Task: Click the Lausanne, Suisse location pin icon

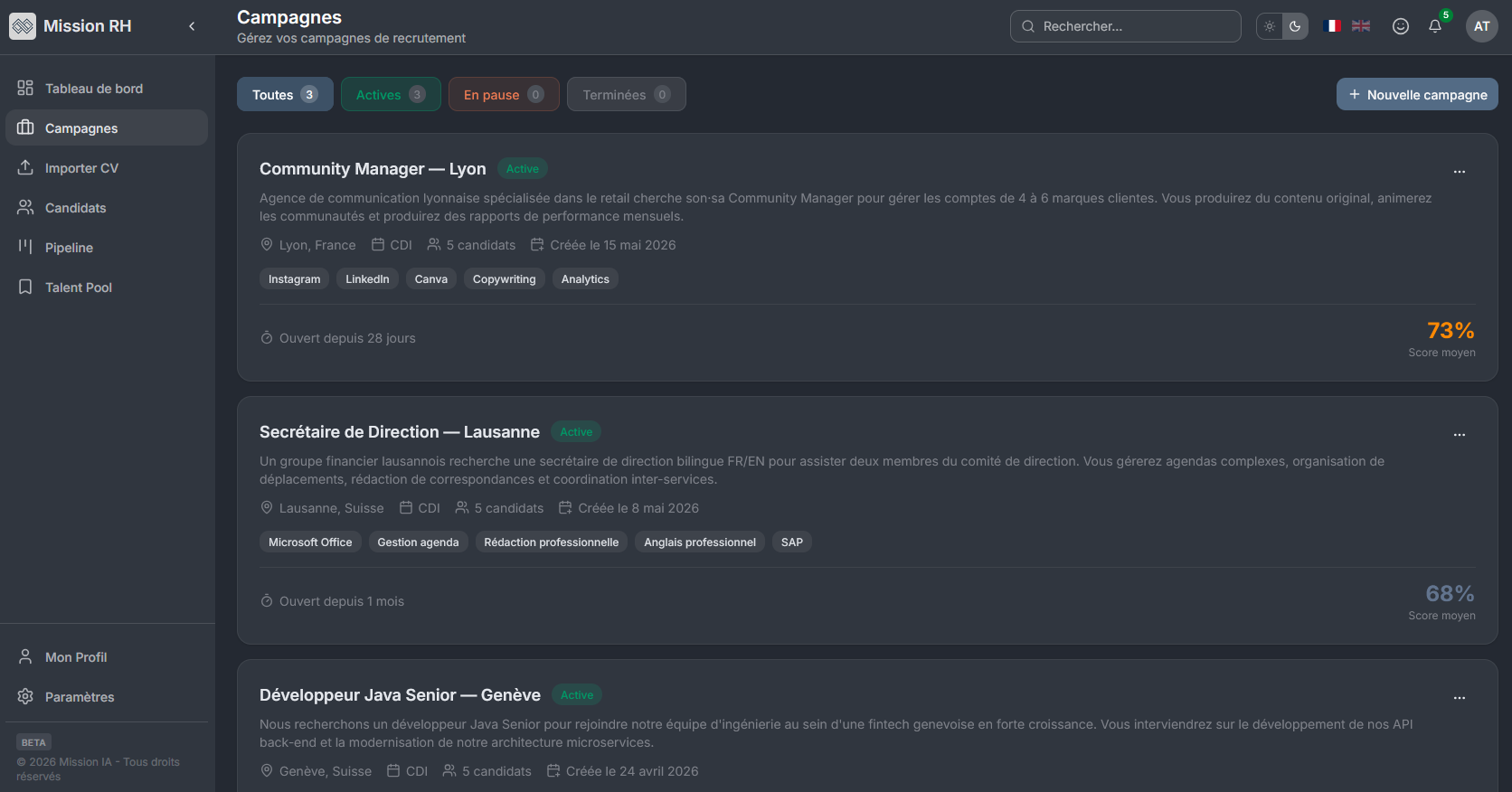Action: click(x=267, y=507)
